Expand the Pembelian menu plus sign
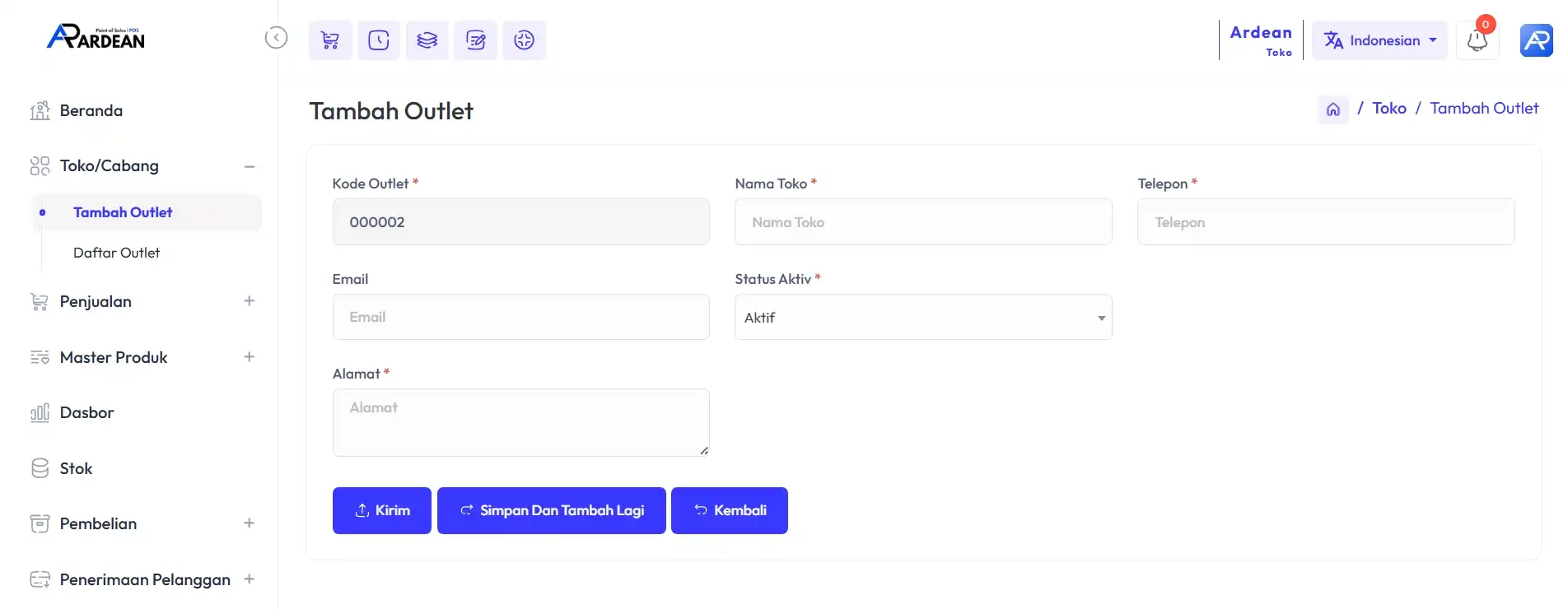Viewport: 1568px width, 609px height. pos(249,523)
